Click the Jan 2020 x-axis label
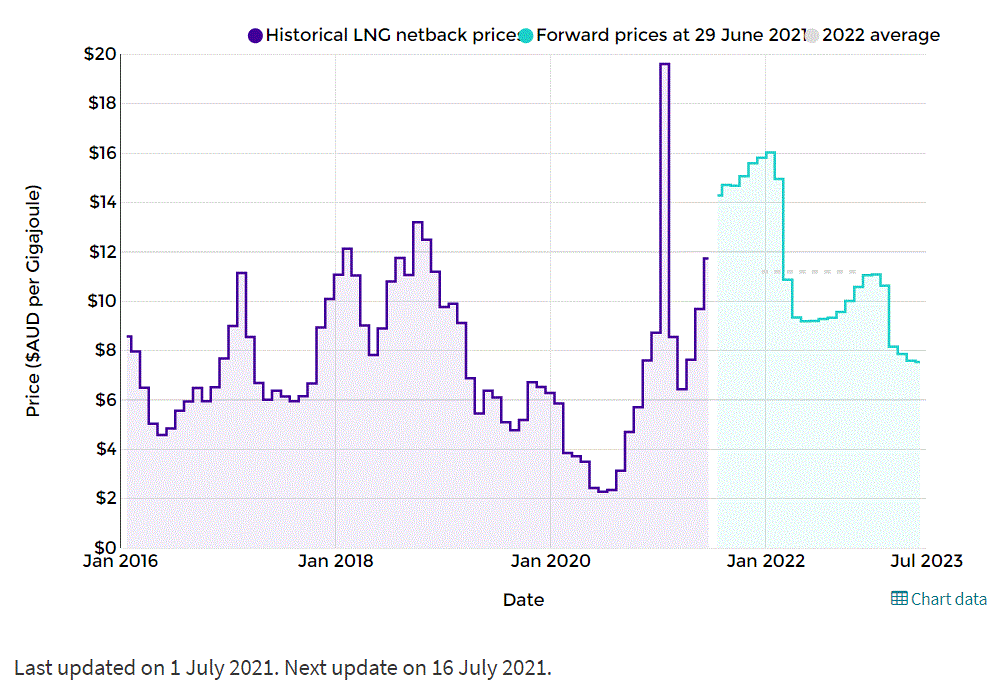 [x=550, y=561]
